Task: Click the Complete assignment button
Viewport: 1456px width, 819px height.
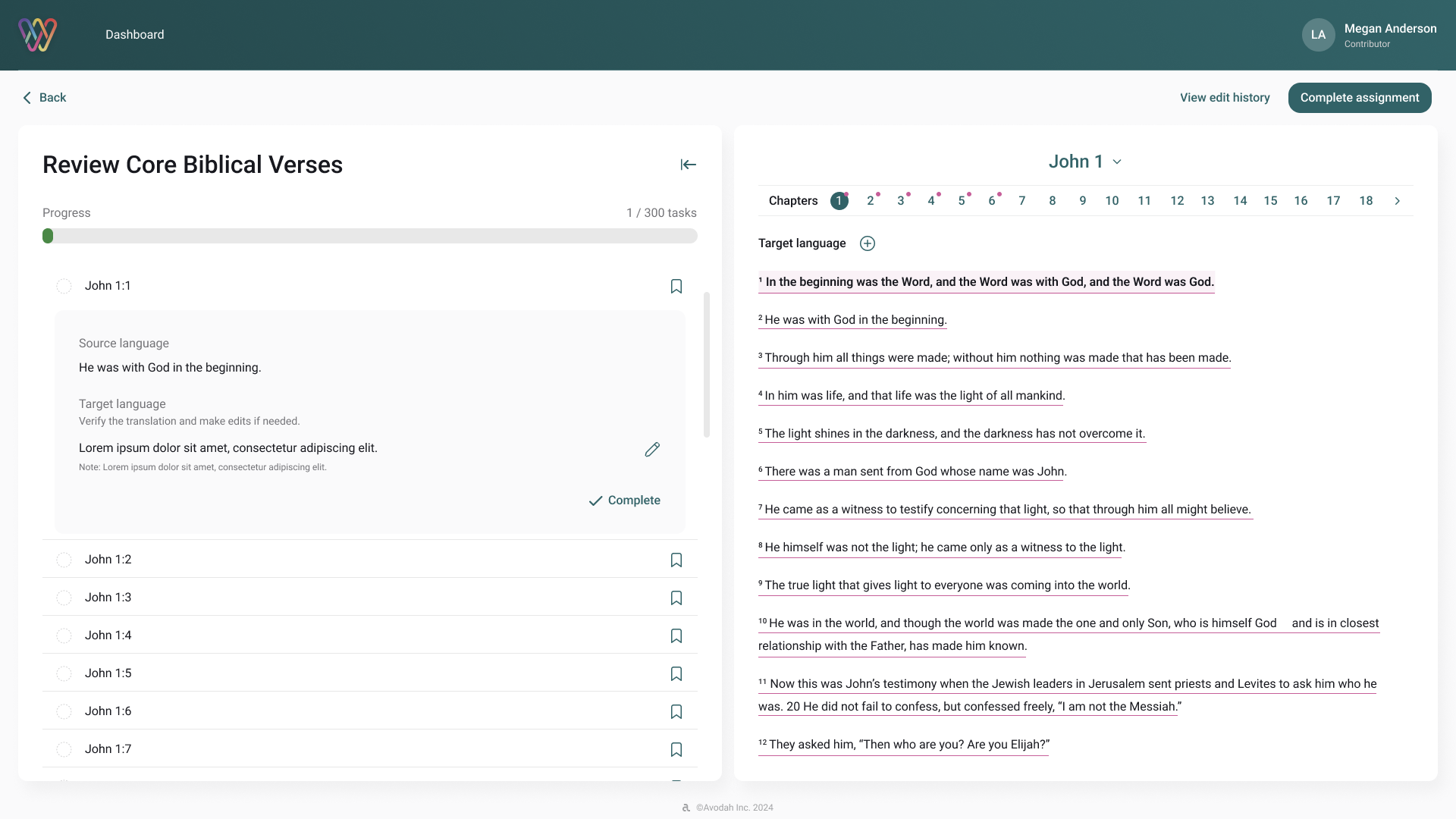Action: [1359, 98]
